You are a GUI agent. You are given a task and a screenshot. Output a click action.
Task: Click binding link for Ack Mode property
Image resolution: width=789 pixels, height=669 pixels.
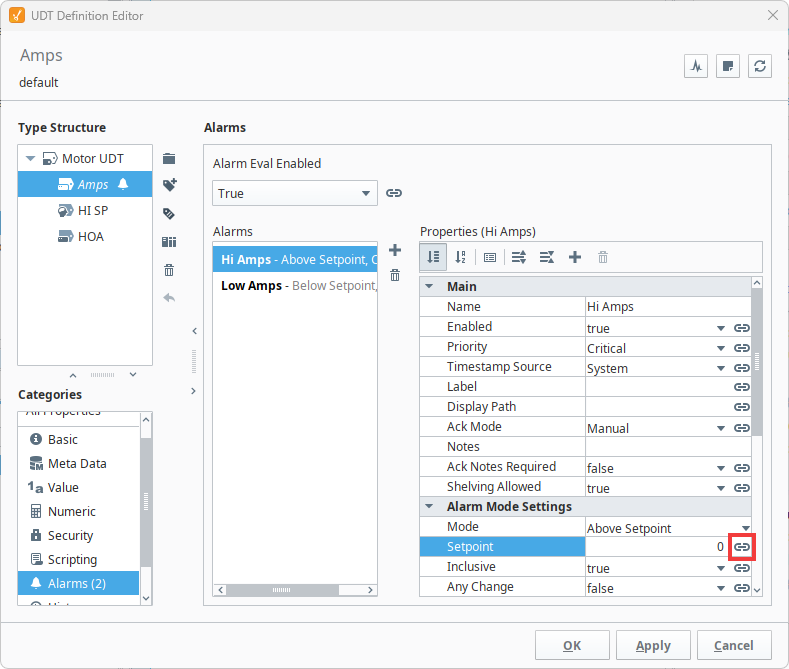point(742,428)
